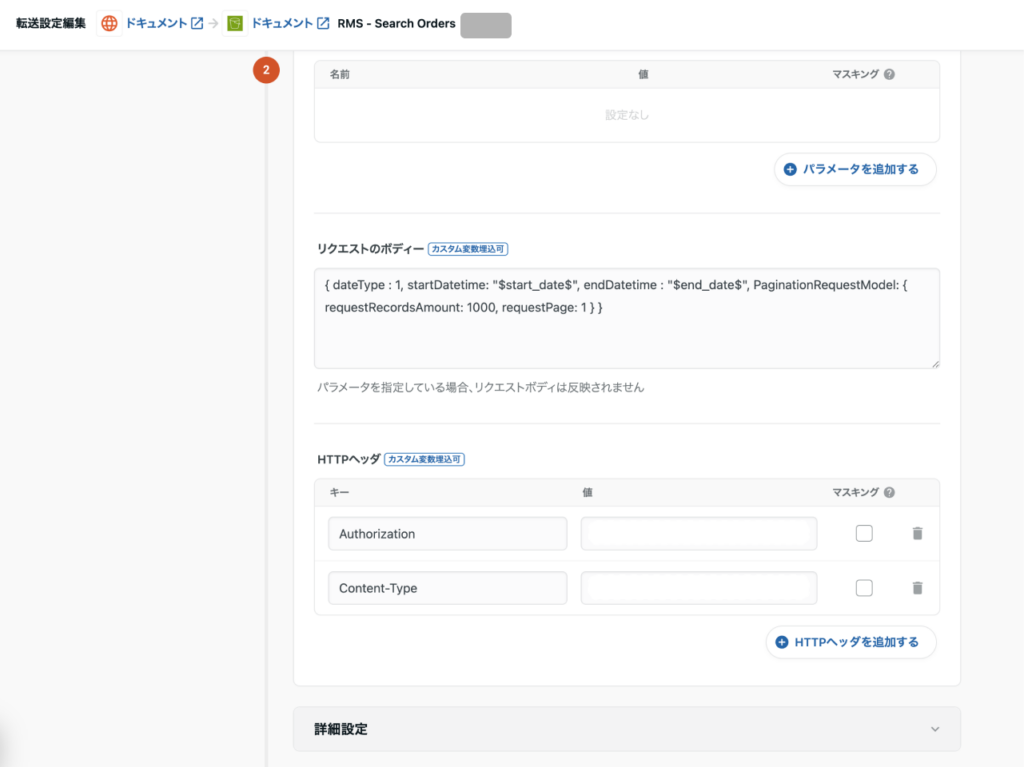Image resolution: width=1024 pixels, height=767 pixels.
Task: Enable masking for the Authorization header
Action: (x=864, y=534)
